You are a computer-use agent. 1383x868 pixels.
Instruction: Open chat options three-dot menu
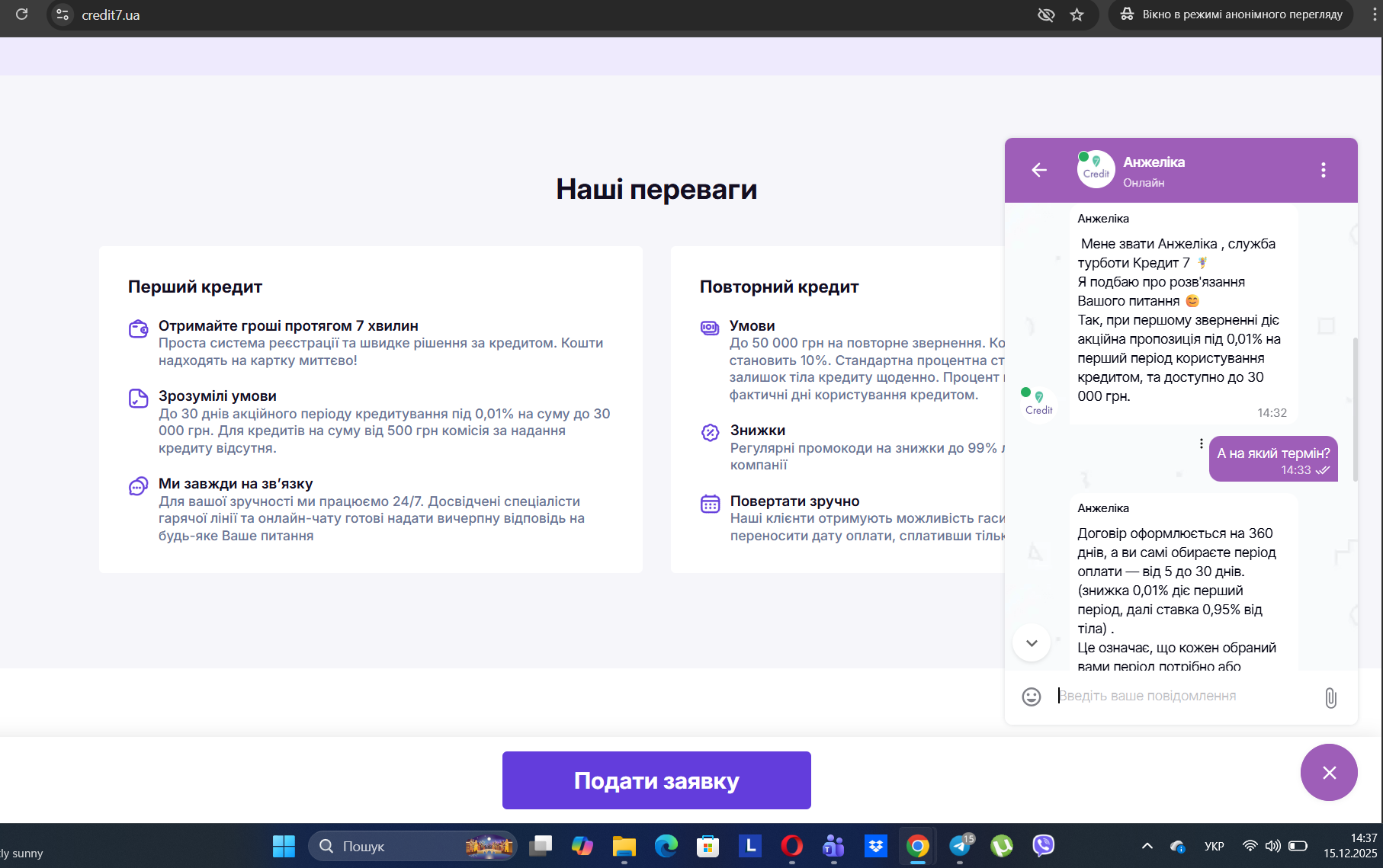click(1324, 170)
